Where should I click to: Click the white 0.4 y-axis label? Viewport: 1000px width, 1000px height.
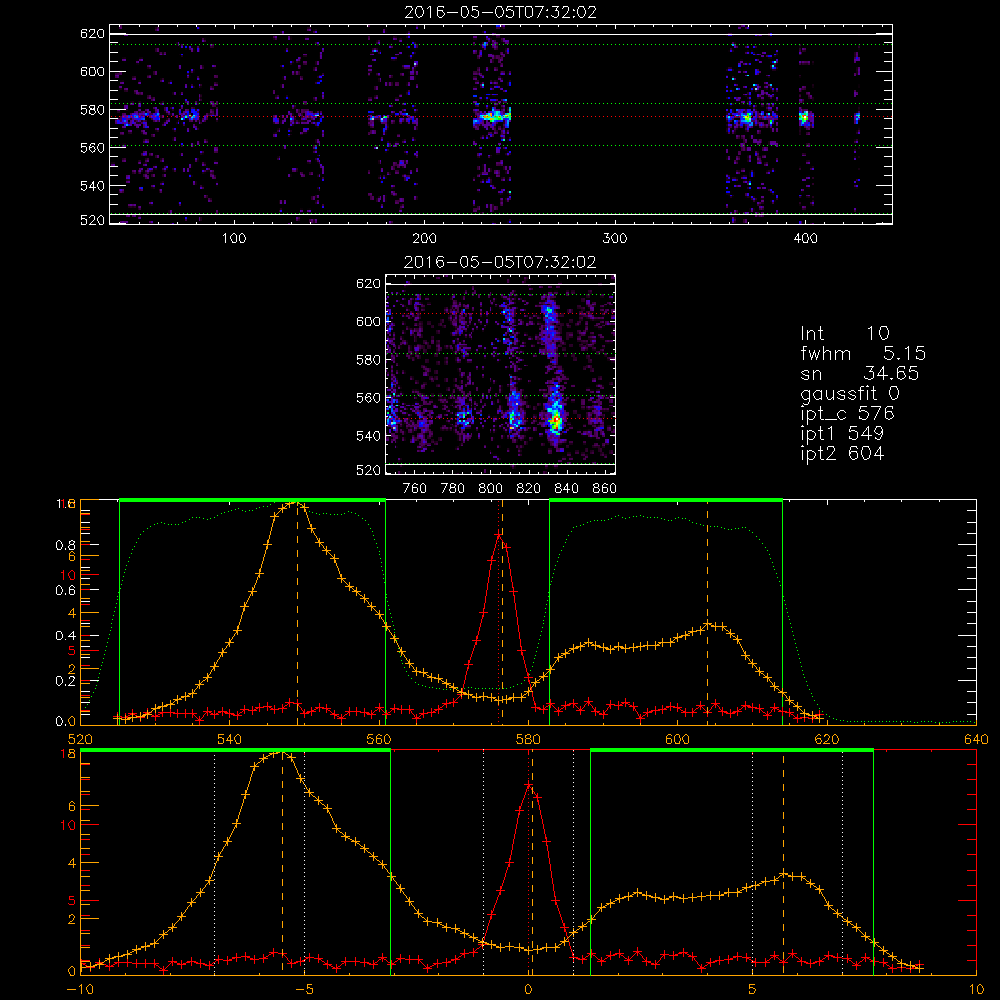tap(66, 636)
